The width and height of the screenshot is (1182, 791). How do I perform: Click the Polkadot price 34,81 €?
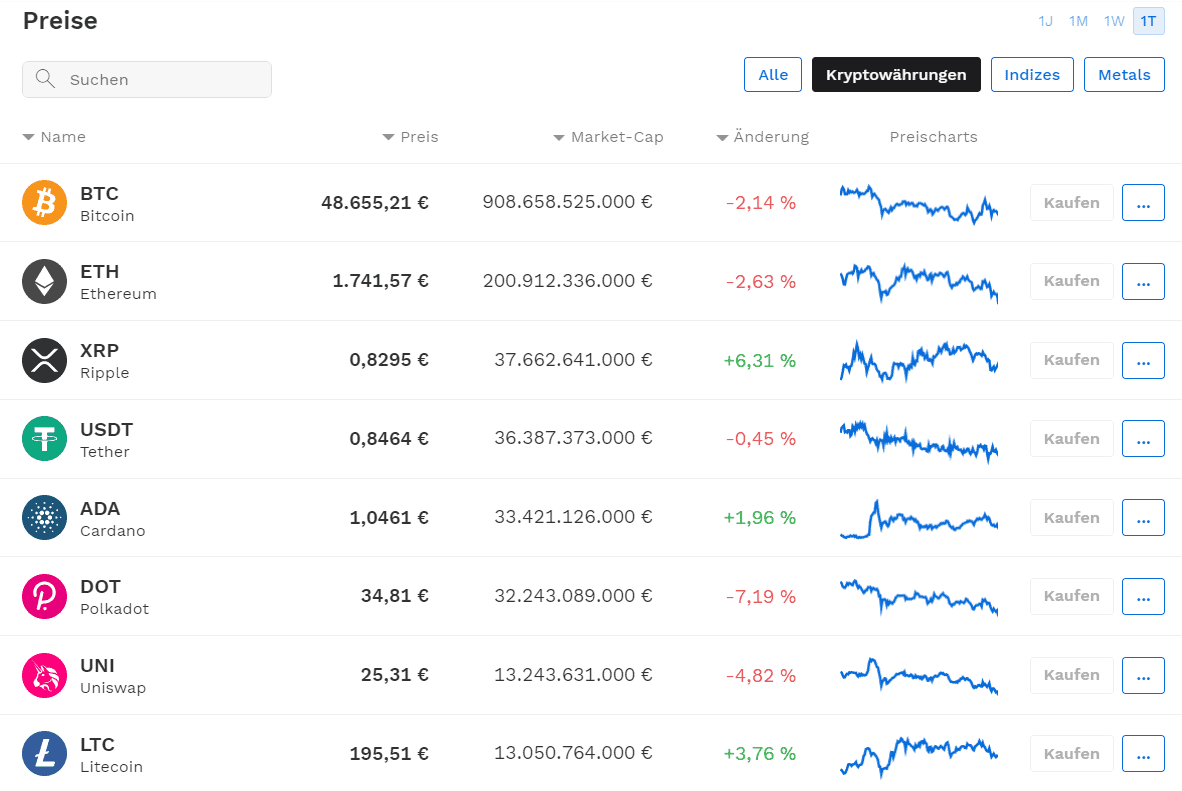pyautogui.click(x=394, y=596)
